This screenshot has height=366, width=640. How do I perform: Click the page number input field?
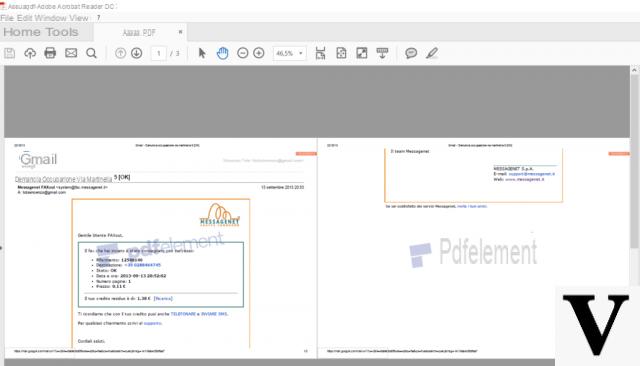(159, 53)
